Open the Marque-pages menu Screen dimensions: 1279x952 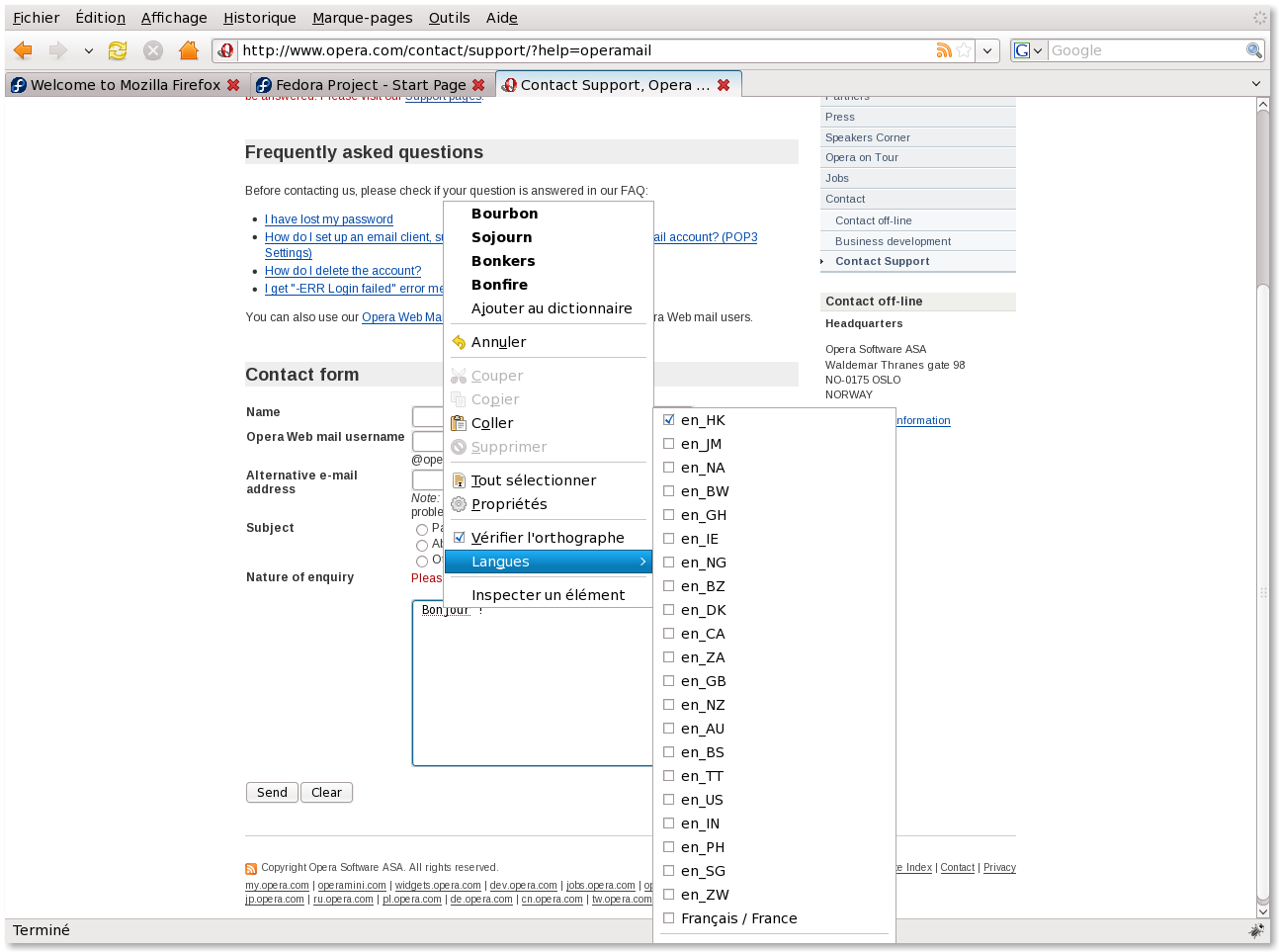pos(362,18)
